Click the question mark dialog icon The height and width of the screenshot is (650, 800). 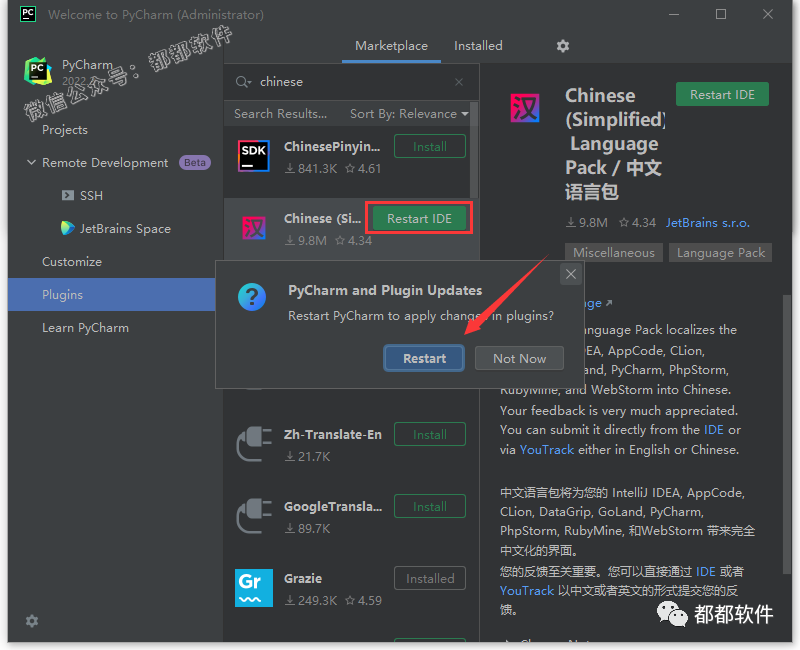(x=252, y=297)
